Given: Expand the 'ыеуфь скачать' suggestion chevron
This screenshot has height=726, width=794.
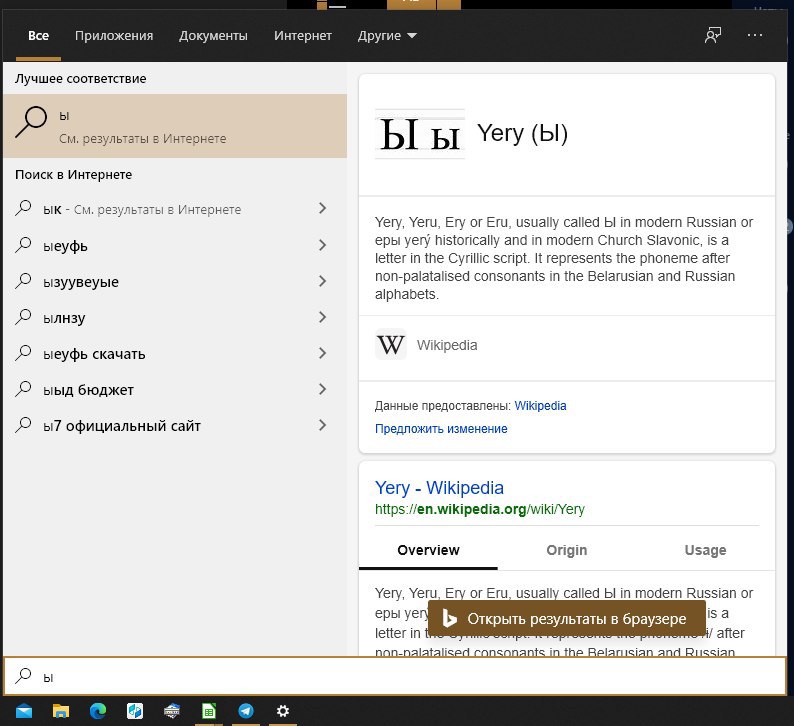Looking at the screenshot, I should tap(323, 353).
